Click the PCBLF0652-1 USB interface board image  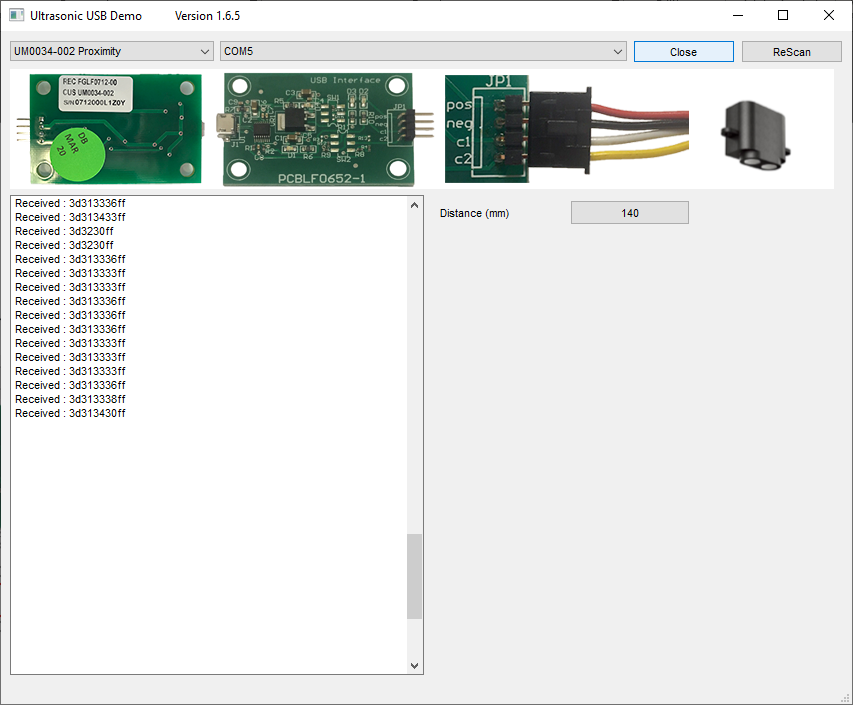tap(318, 128)
